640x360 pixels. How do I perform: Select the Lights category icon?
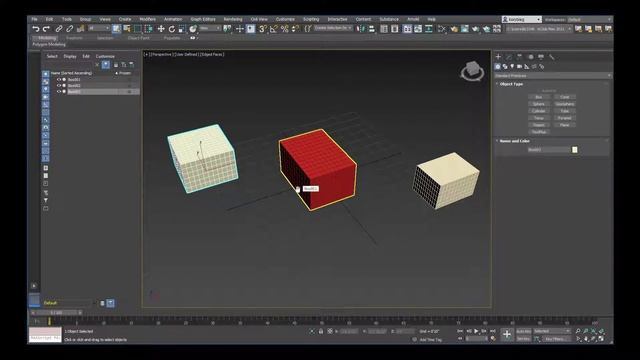[x=512, y=67]
